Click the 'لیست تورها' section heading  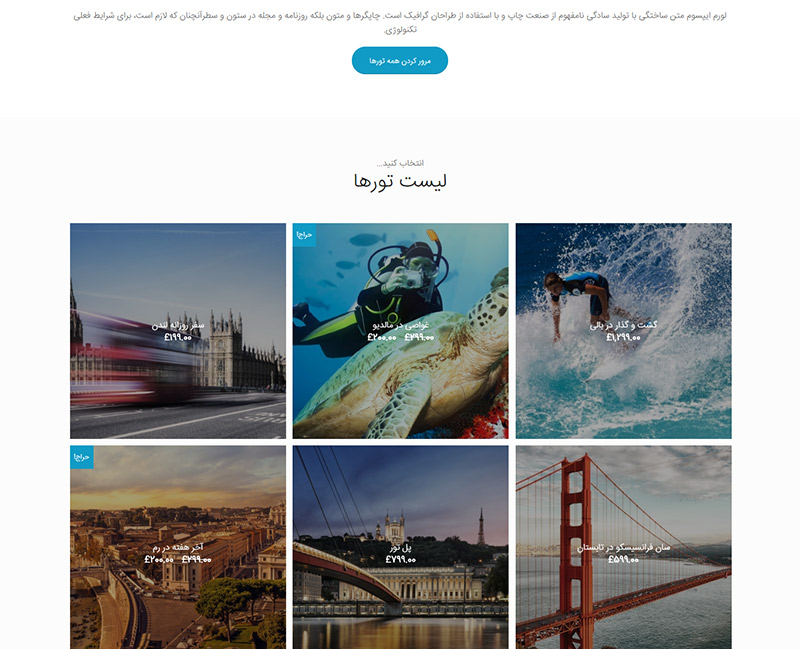pos(400,181)
